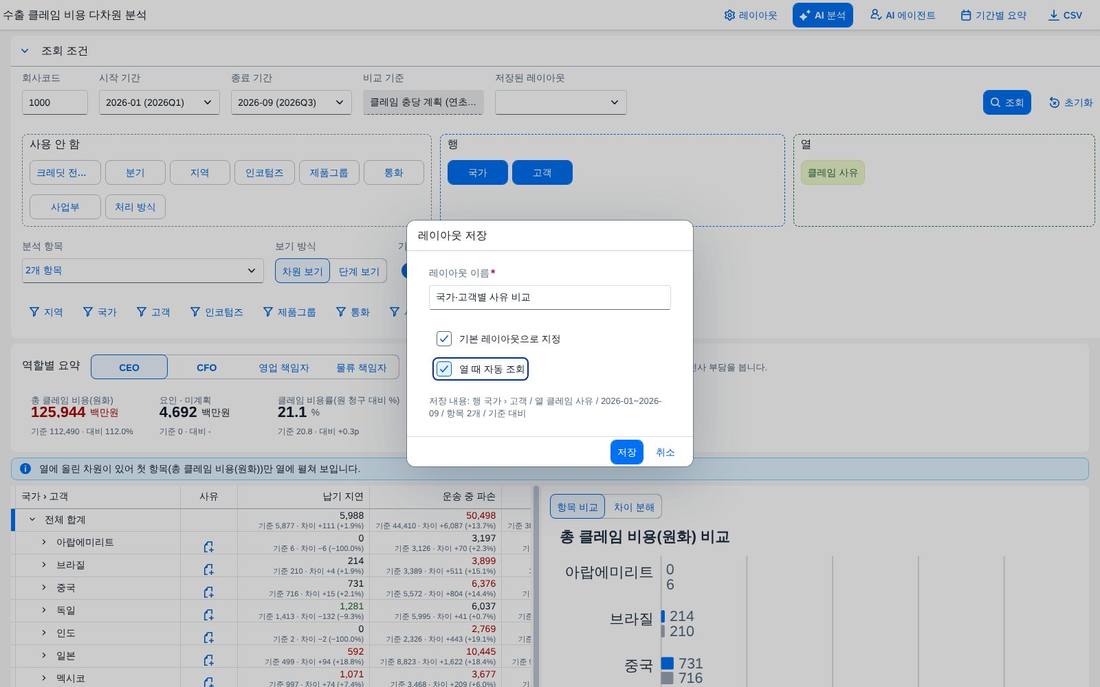Select the CEO role summary tab
This screenshot has height=687, width=1100.
(x=129, y=367)
